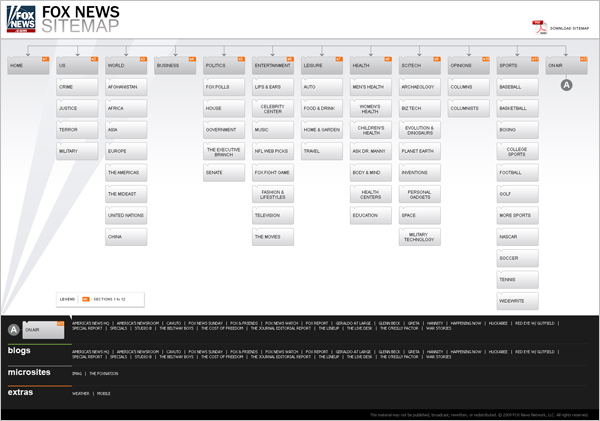Go to CHINA under World
The height and width of the screenshot is (421, 600).
pyautogui.click(x=126, y=237)
